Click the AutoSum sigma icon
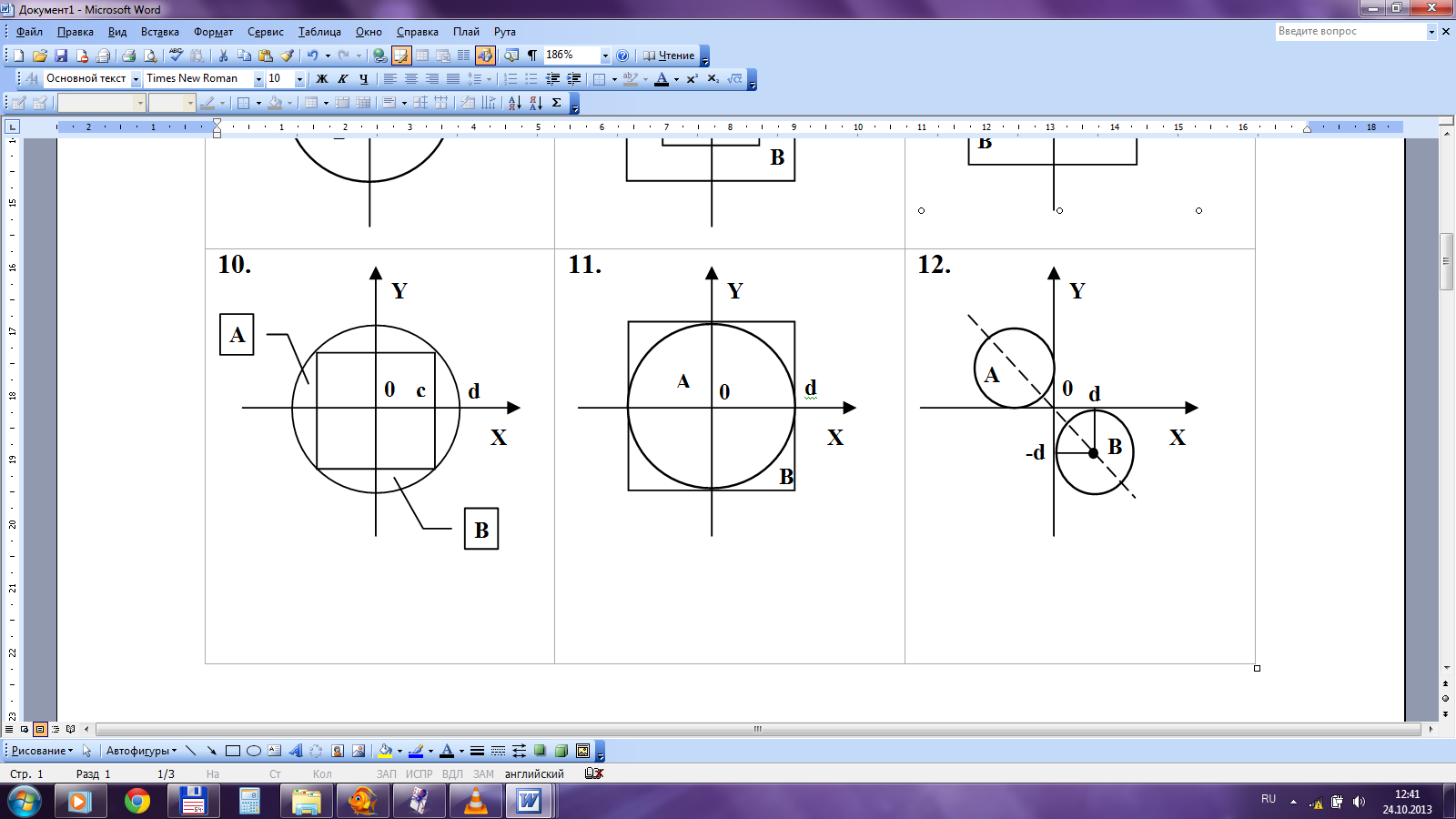This screenshot has width=1456, height=819. 556,103
